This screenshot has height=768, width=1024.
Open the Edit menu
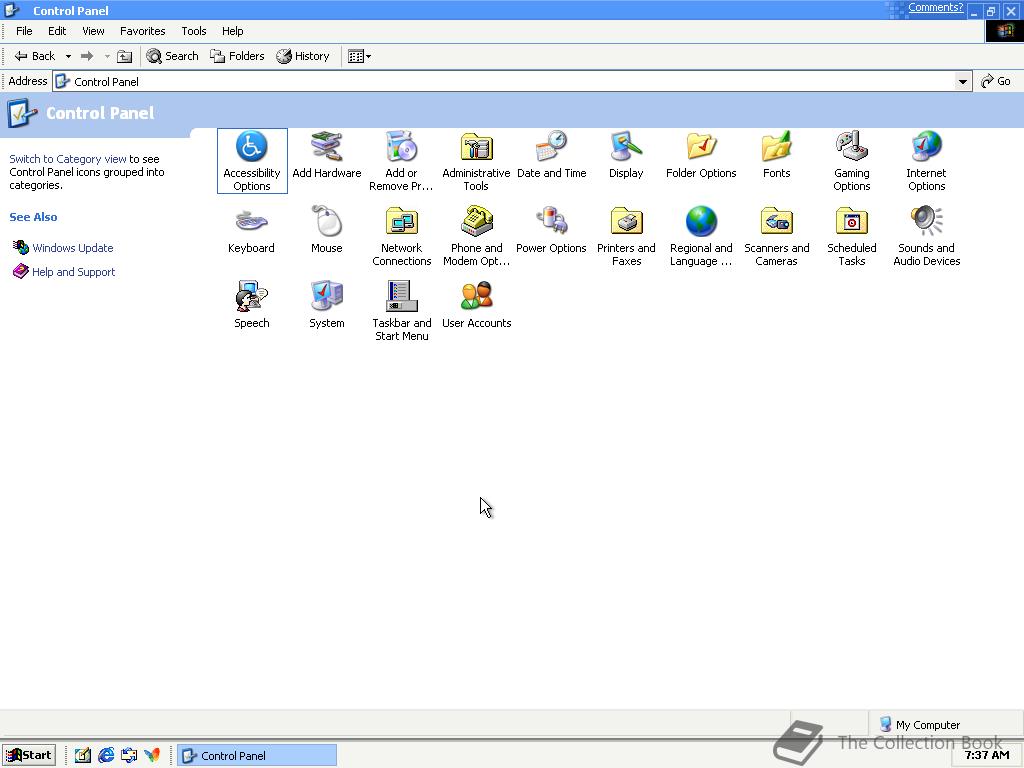[57, 31]
